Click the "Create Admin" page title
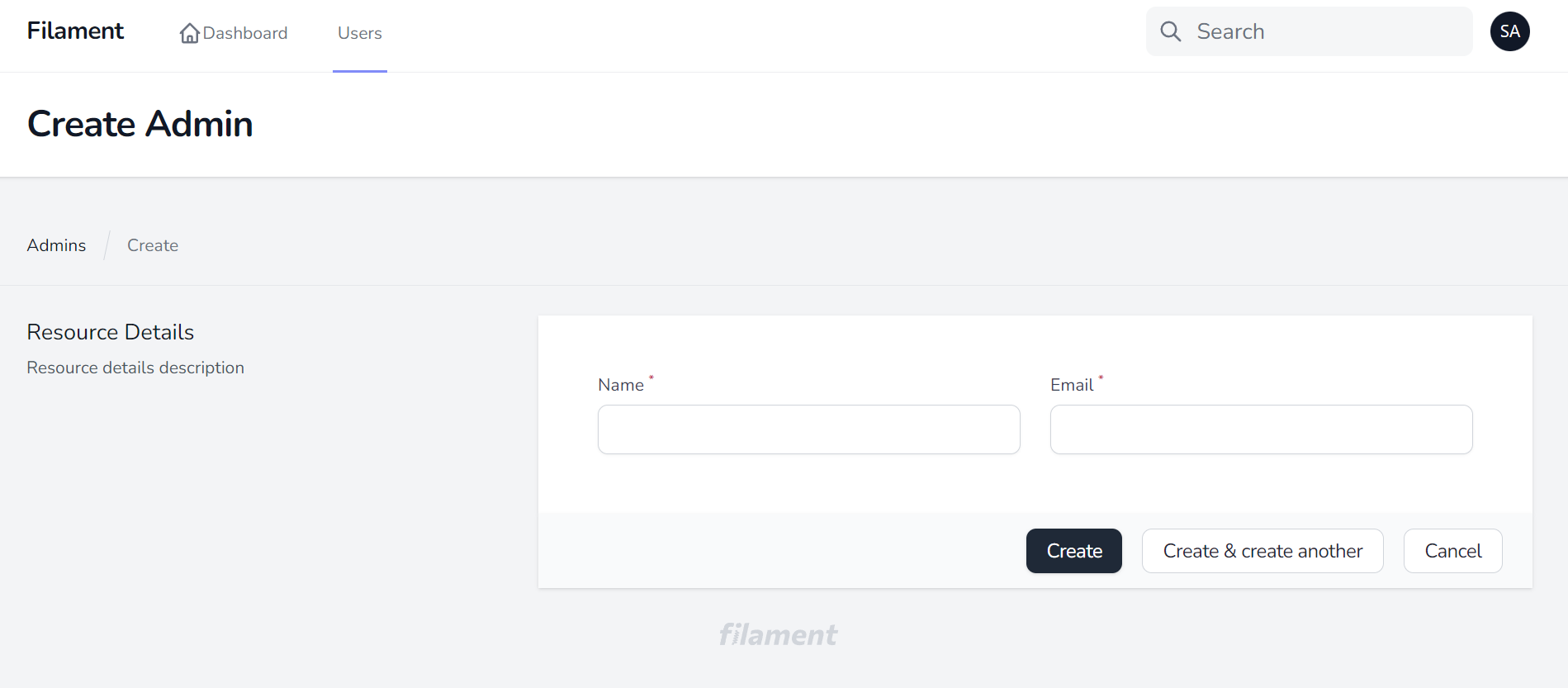The height and width of the screenshot is (688, 1568). tap(139, 124)
